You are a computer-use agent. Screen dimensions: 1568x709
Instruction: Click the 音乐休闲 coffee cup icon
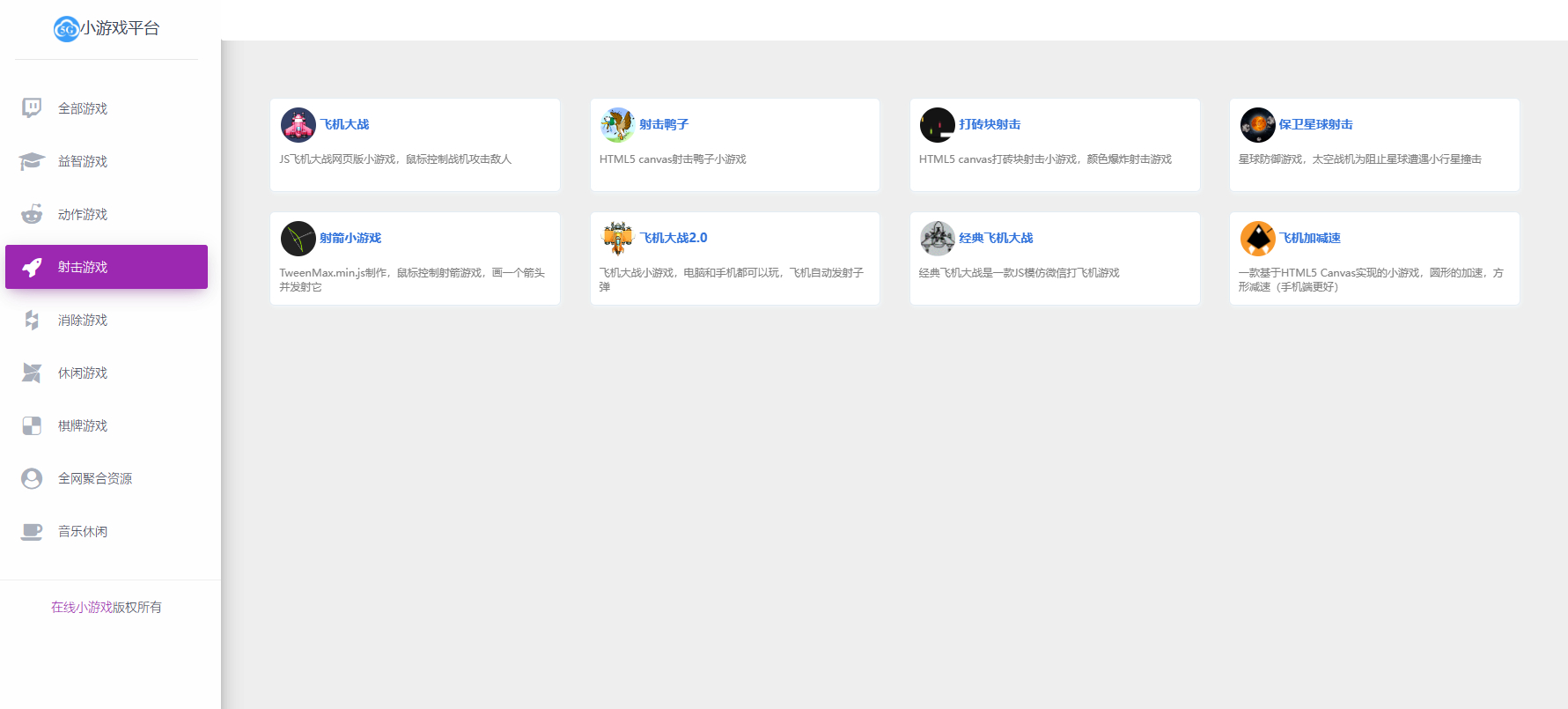[32, 531]
